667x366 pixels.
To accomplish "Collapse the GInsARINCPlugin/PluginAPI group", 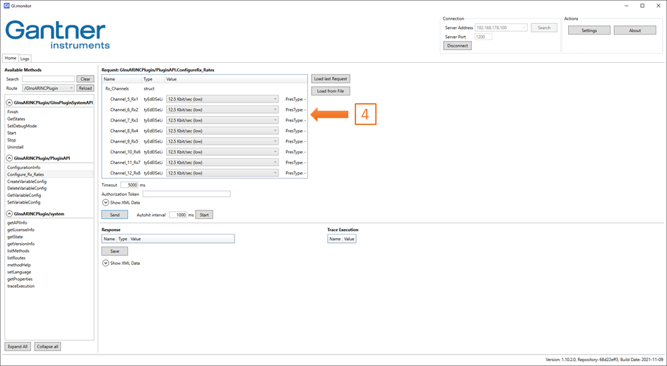I will coord(9,158).
